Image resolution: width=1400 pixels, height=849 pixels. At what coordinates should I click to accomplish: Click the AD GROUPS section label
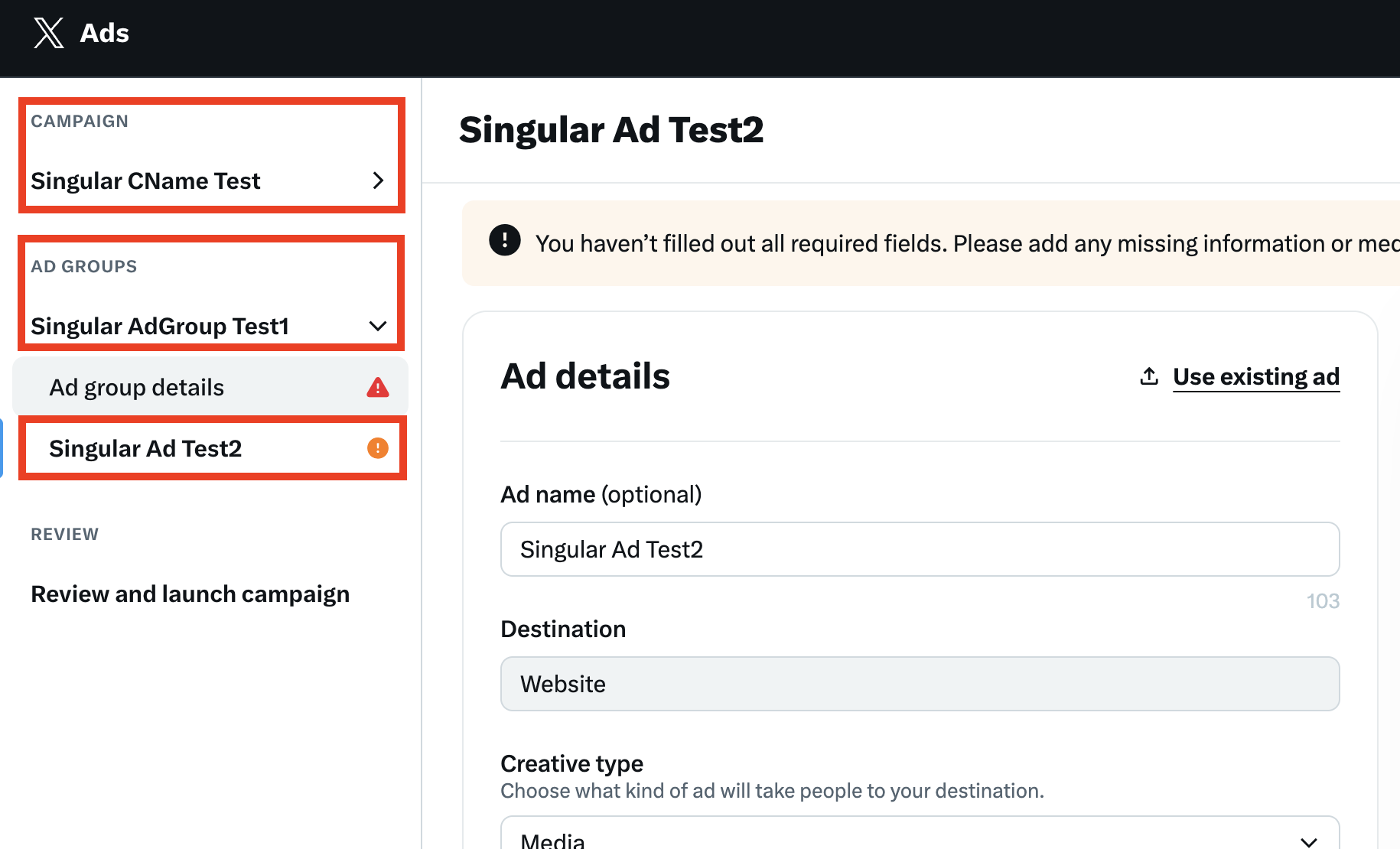click(84, 266)
